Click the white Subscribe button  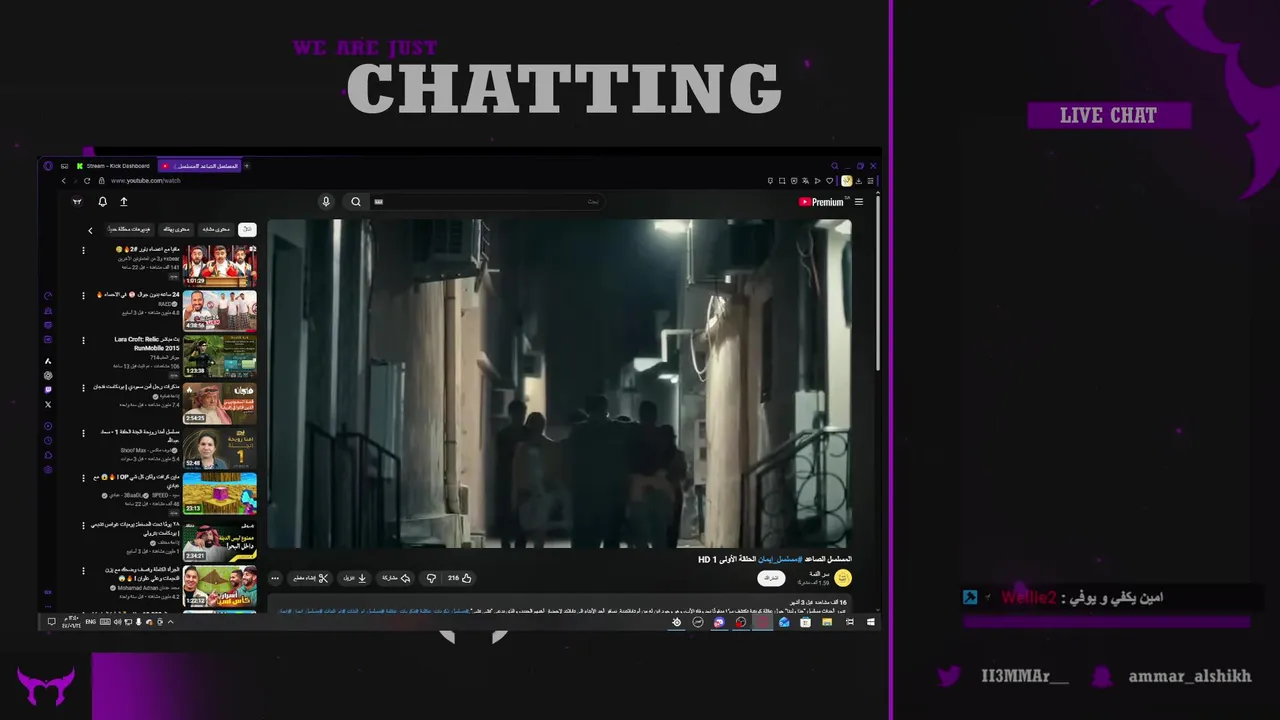(771, 578)
